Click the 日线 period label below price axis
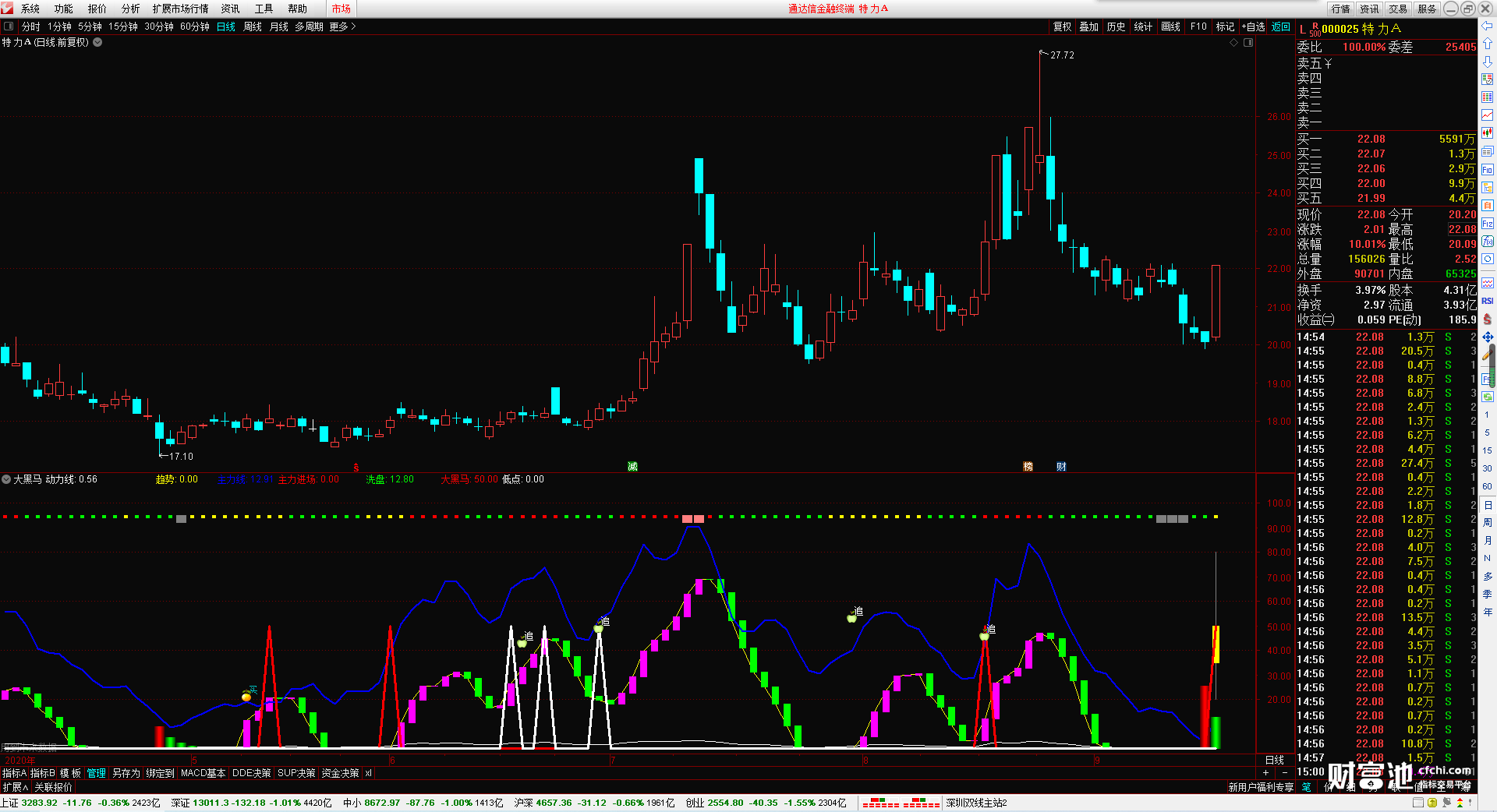Screen dimensions: 1497x812 coord(1275,759)
